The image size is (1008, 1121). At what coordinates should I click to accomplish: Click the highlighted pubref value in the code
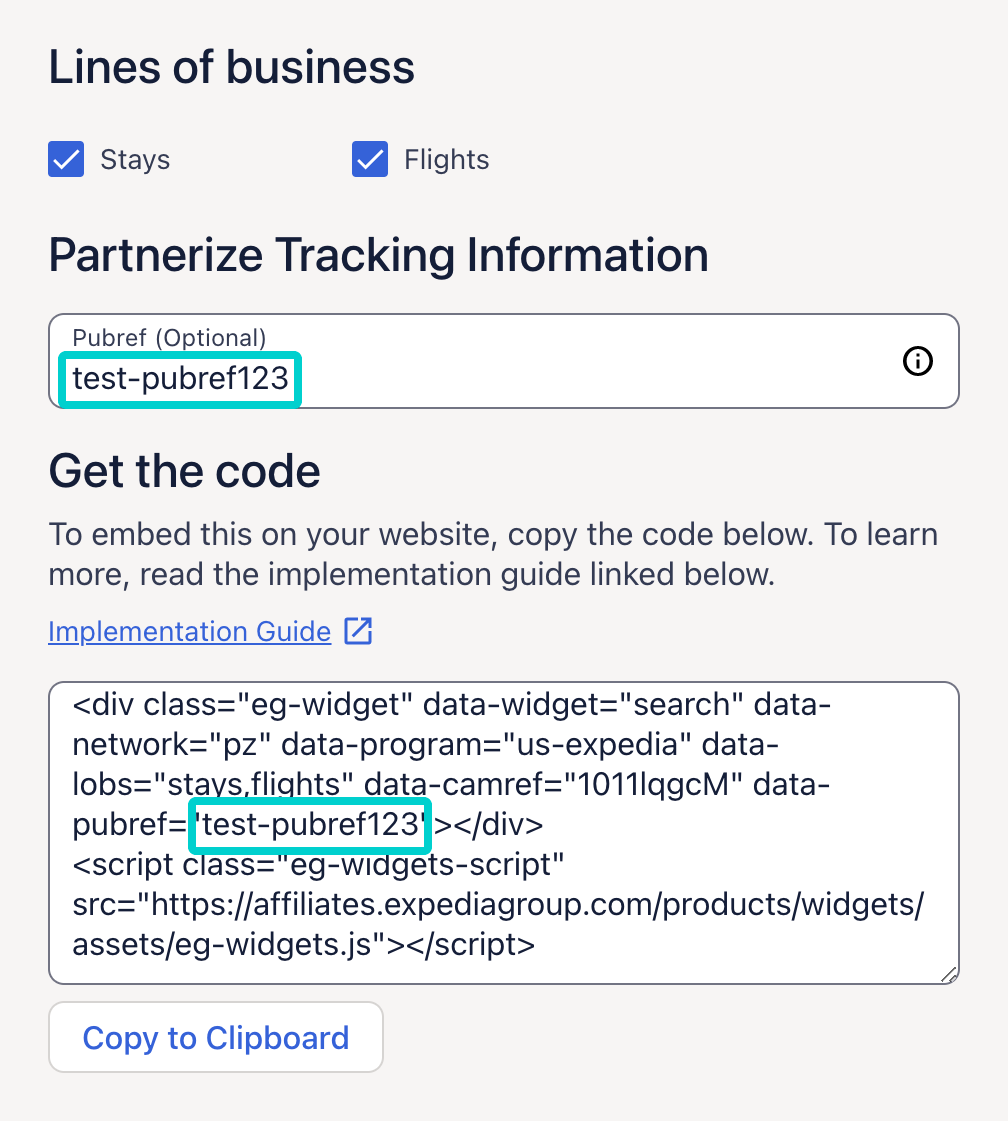point(309,824)
